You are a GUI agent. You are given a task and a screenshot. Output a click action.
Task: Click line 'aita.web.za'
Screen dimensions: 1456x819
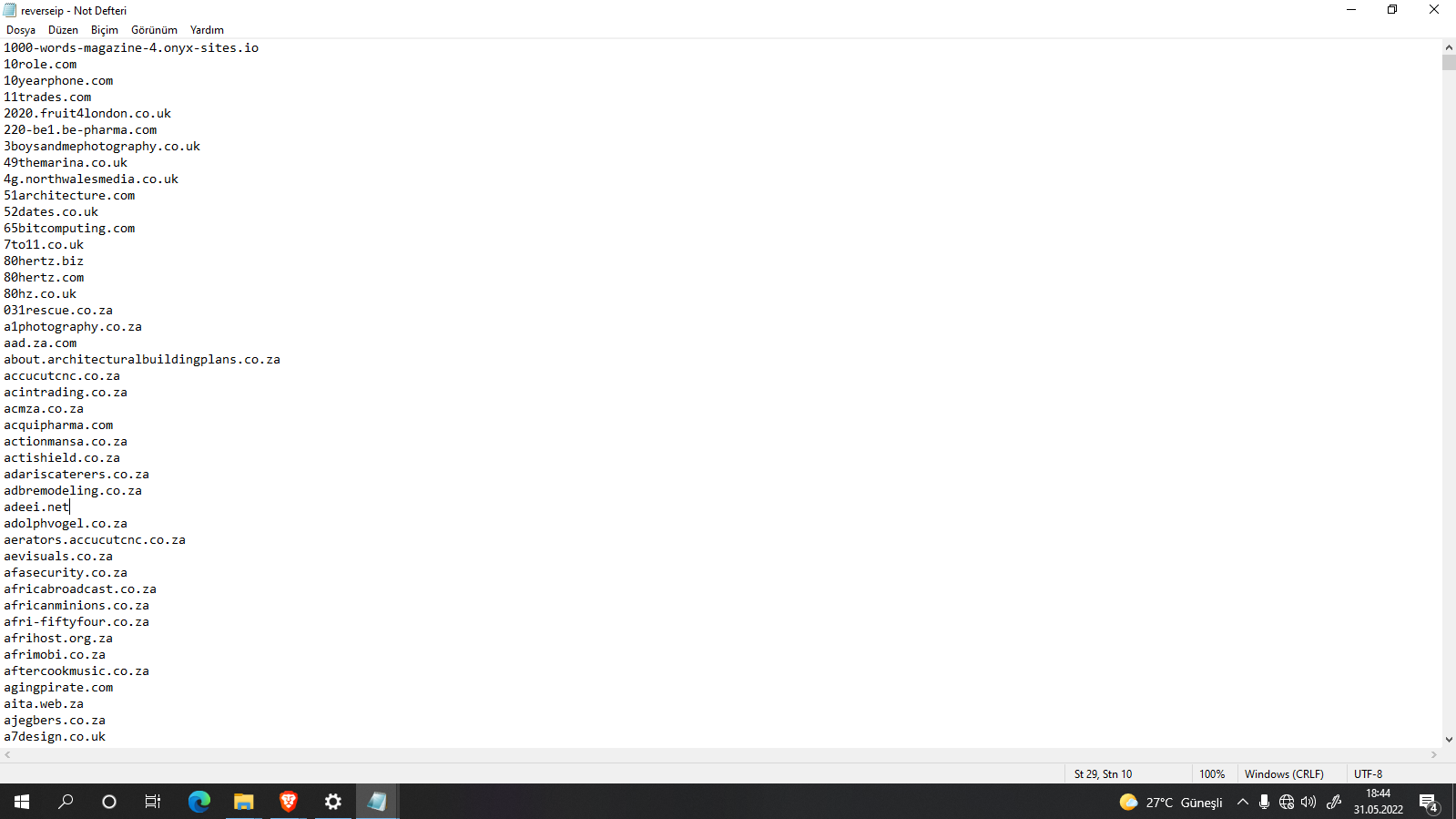click(44, 704)
